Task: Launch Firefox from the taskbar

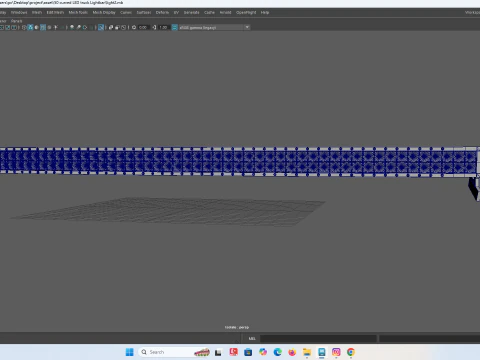Action: coord(292,352)
